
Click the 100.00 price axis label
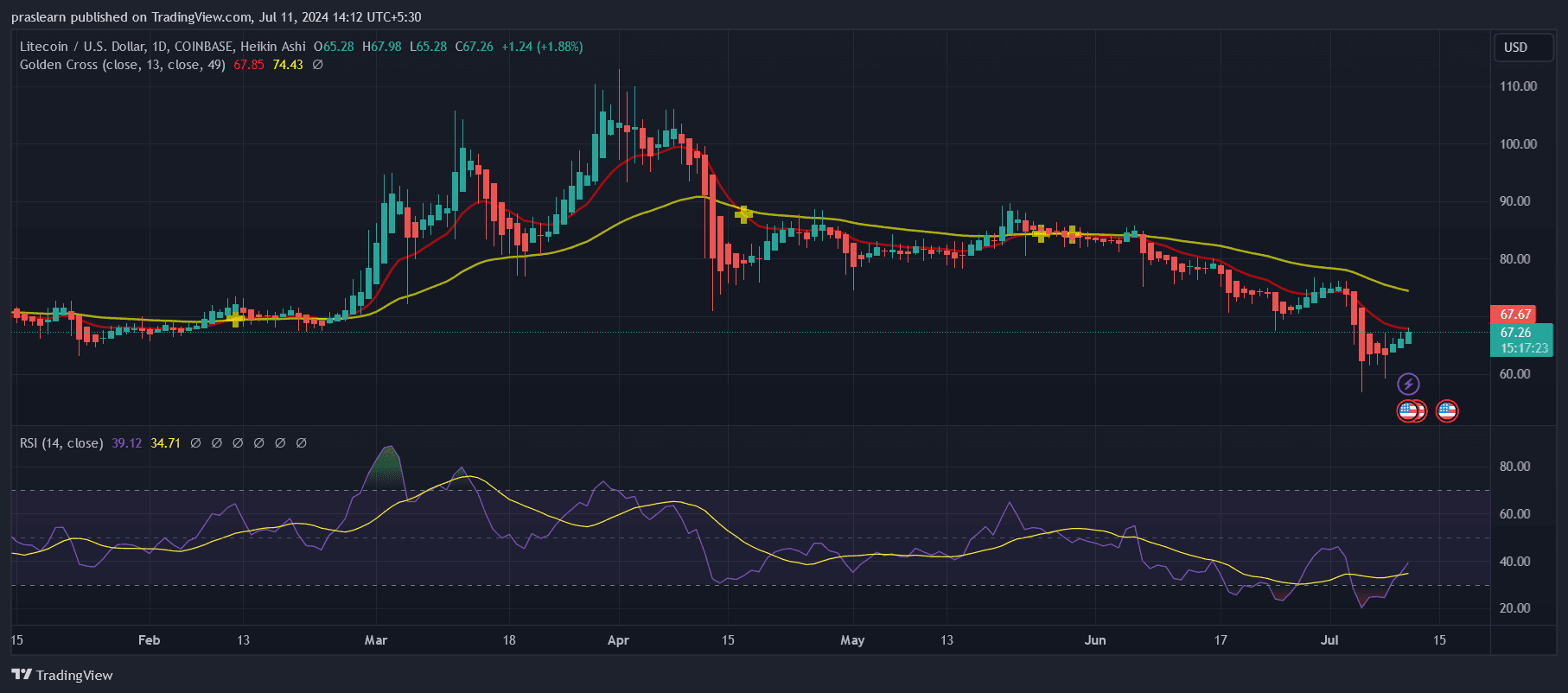point(1519,144)
